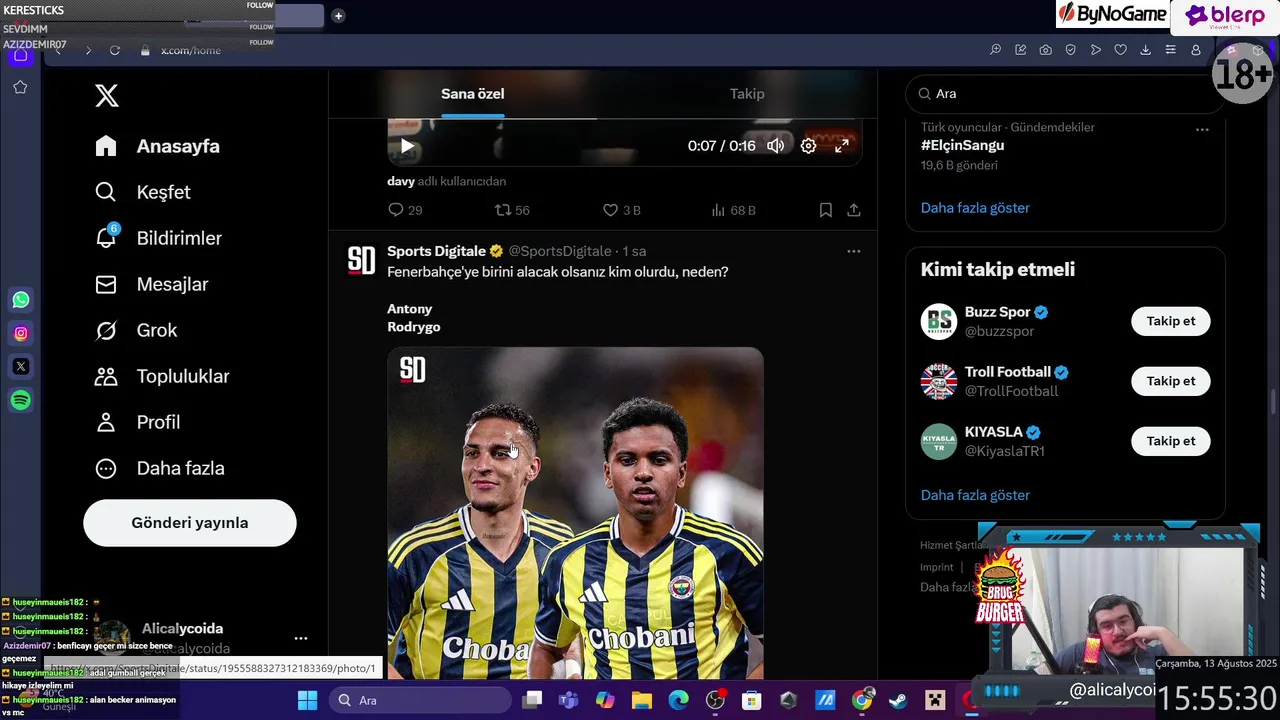Open OBS Studio from taskbar
Image resolution: width=1280 pixels, height=720 pixels.
[x=715, y=700]
